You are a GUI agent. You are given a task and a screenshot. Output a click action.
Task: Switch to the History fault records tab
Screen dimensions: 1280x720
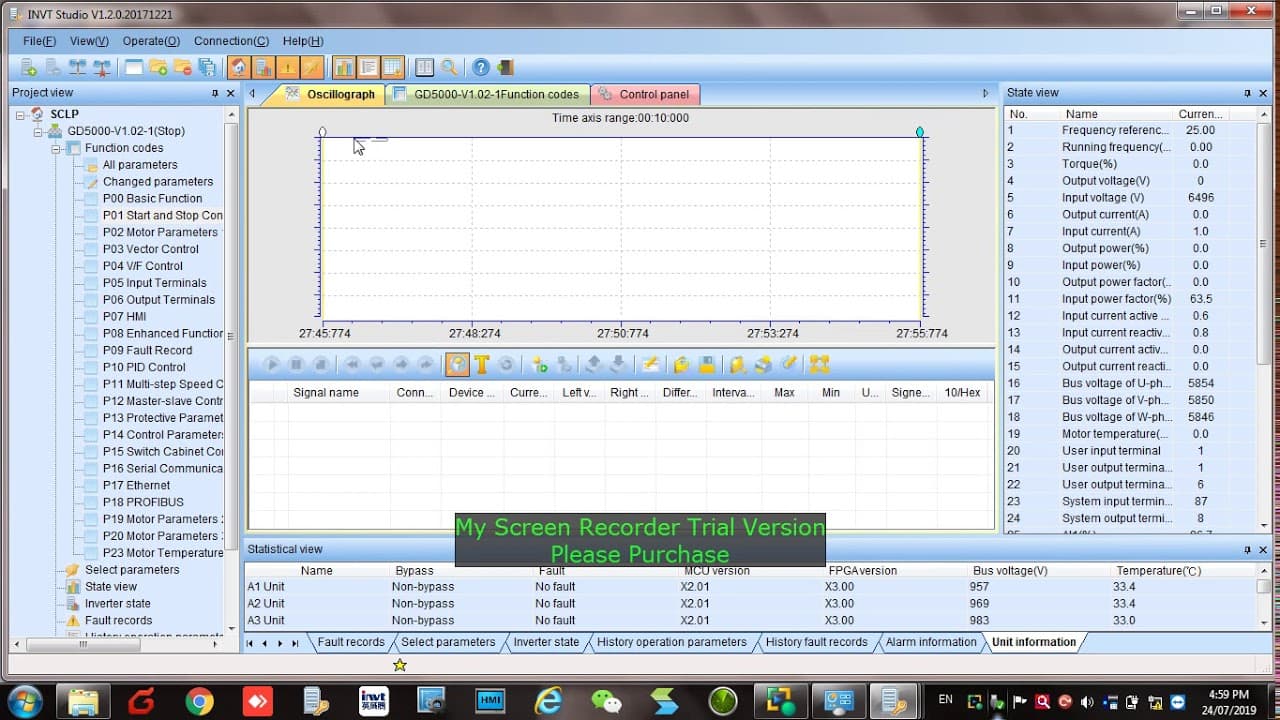(816, 642)
